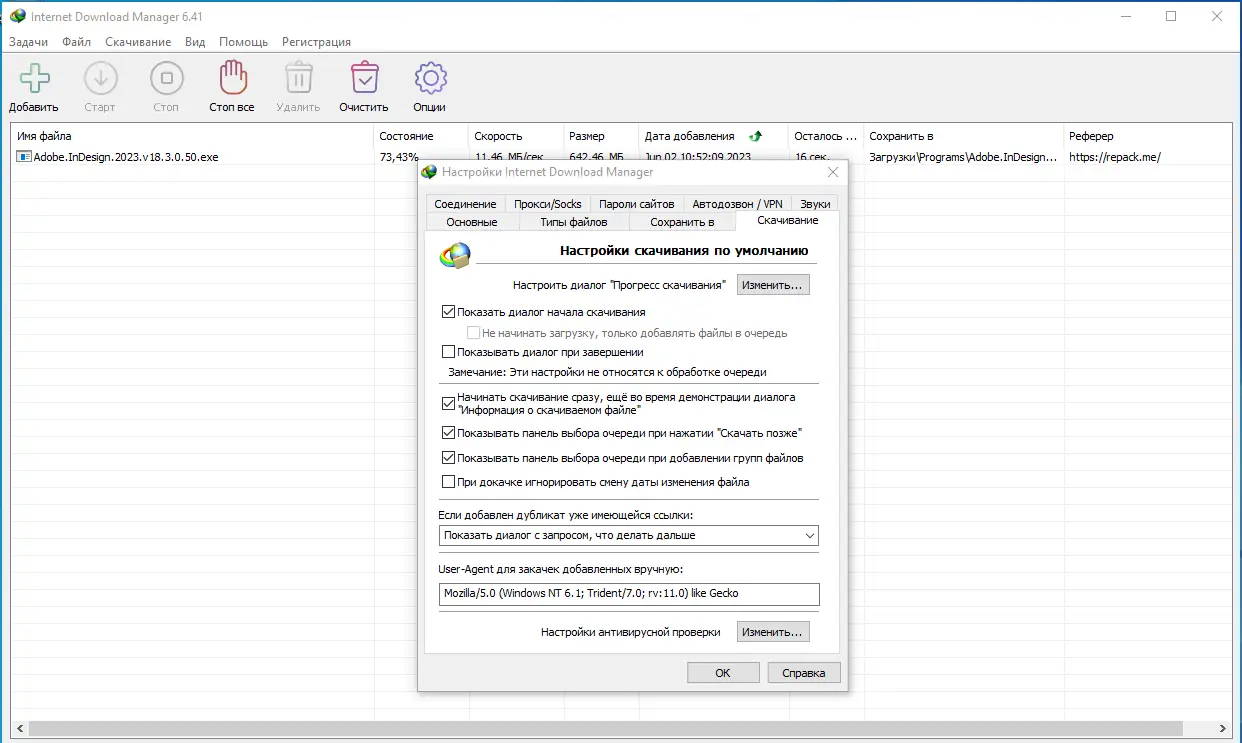Open the Файл menu
Image resolution: width=1242 pixels, height=743 pixels.
coord(76,42)
